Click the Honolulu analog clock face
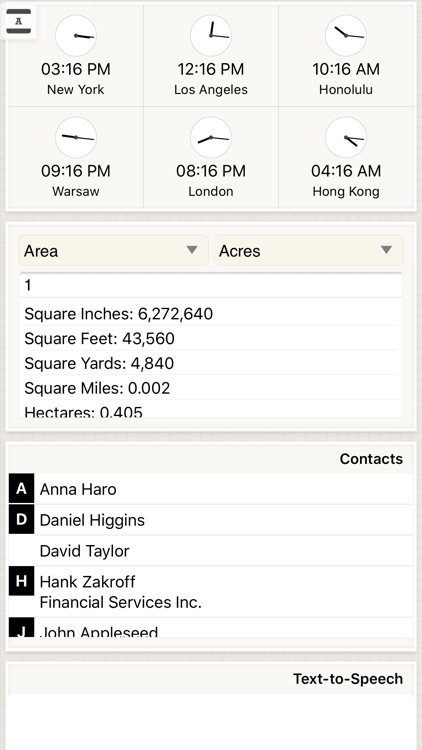The image size is (422, 750). (x=346, y=36)
